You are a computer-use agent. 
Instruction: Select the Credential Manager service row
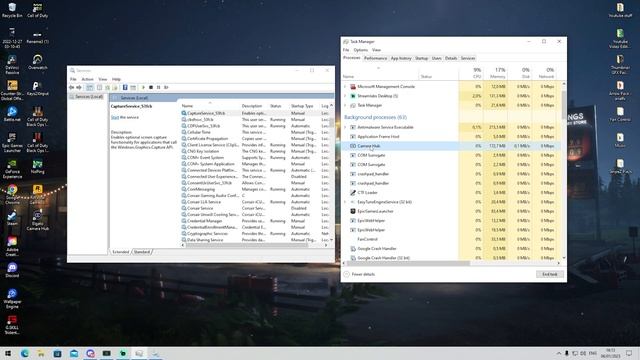pyautogui.click(x=255, y=221)
